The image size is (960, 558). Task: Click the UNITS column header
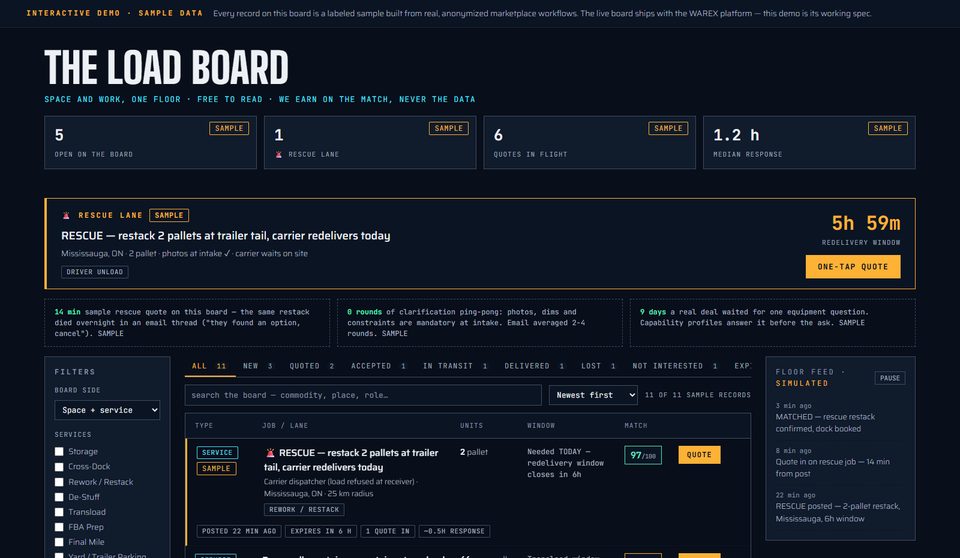471,426
